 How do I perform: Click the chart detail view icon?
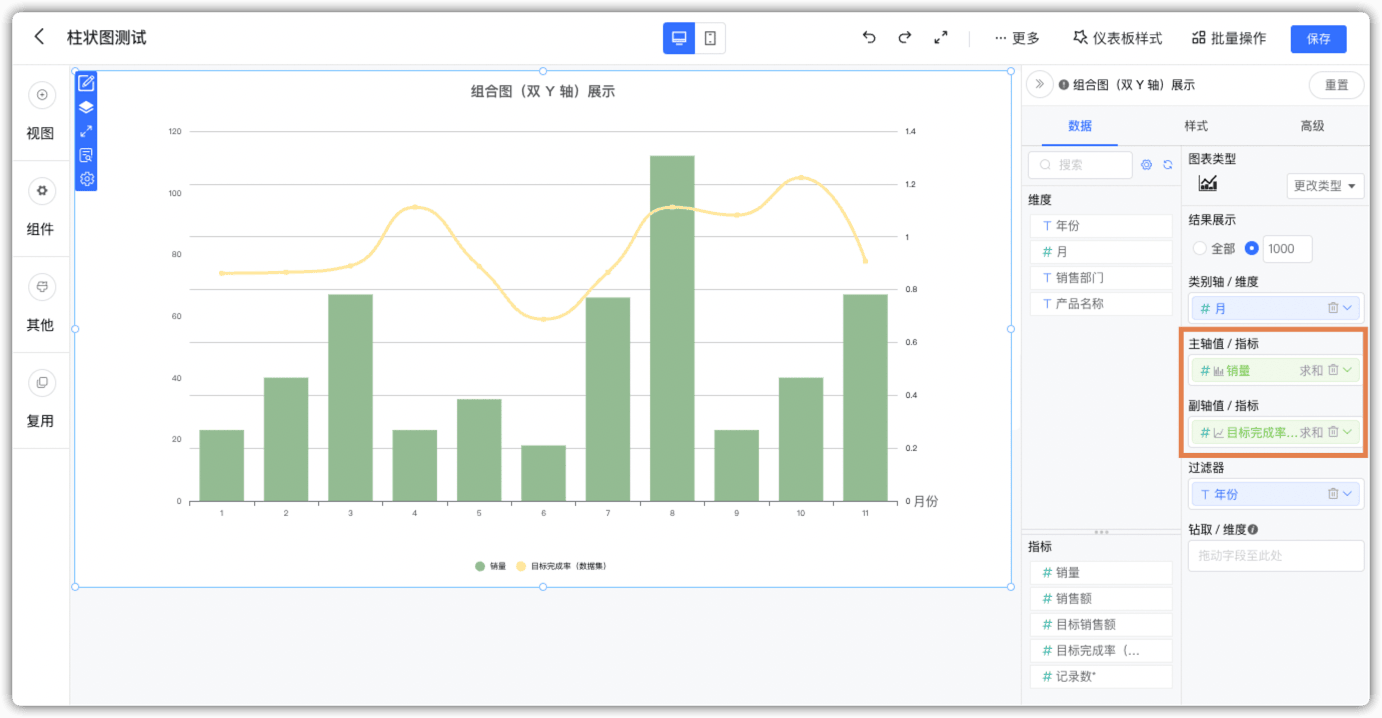(x=86, y=155)
